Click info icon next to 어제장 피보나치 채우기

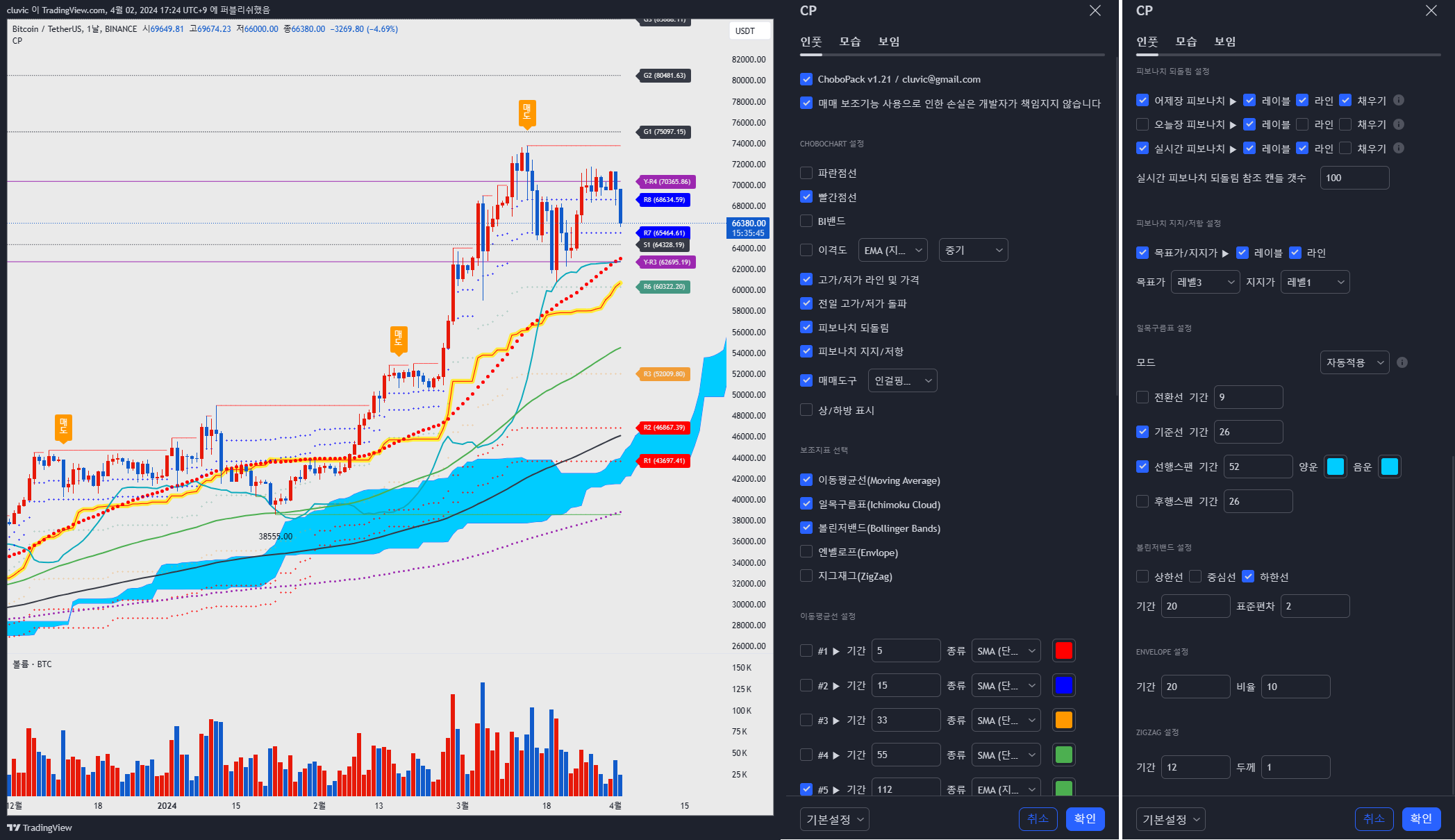point(1399,100)
